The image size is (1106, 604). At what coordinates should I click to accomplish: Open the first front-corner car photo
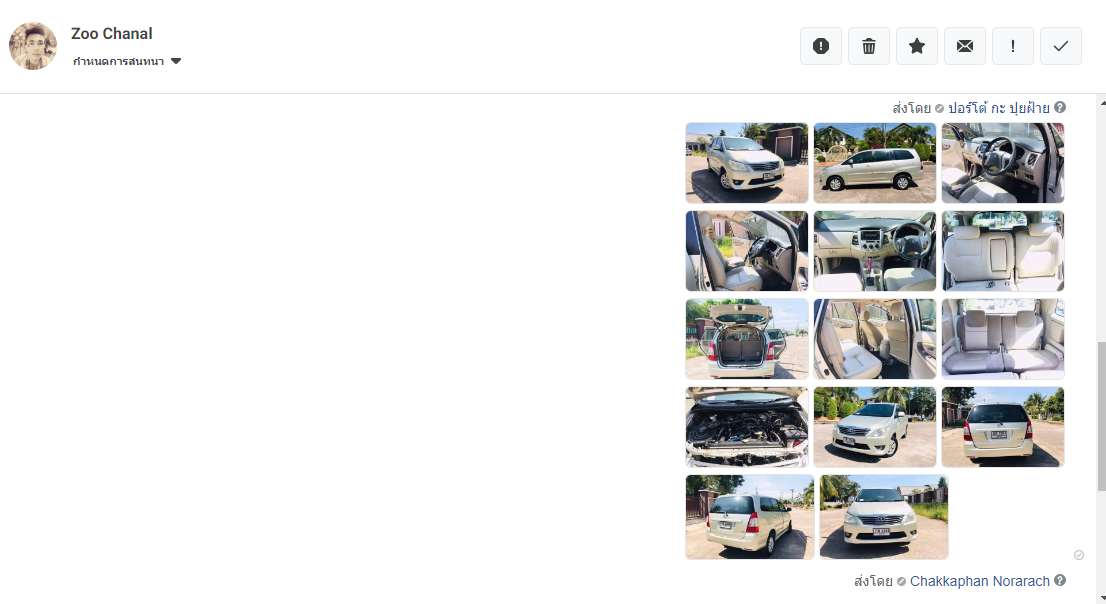[746, 163]
